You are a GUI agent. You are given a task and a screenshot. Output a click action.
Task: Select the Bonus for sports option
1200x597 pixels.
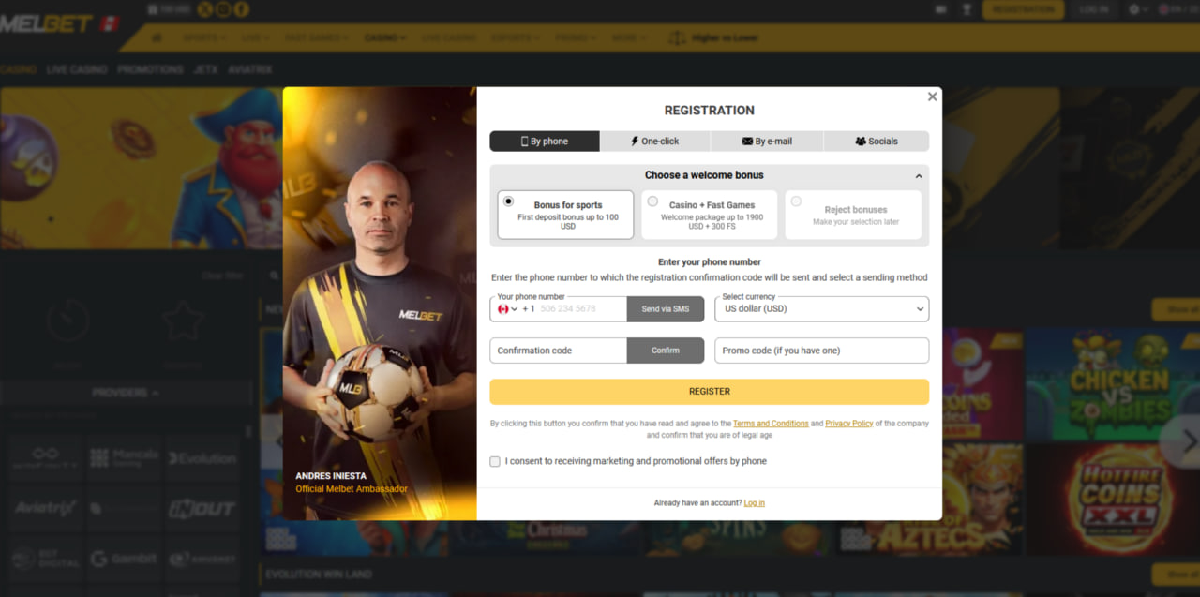click(566, 215)
